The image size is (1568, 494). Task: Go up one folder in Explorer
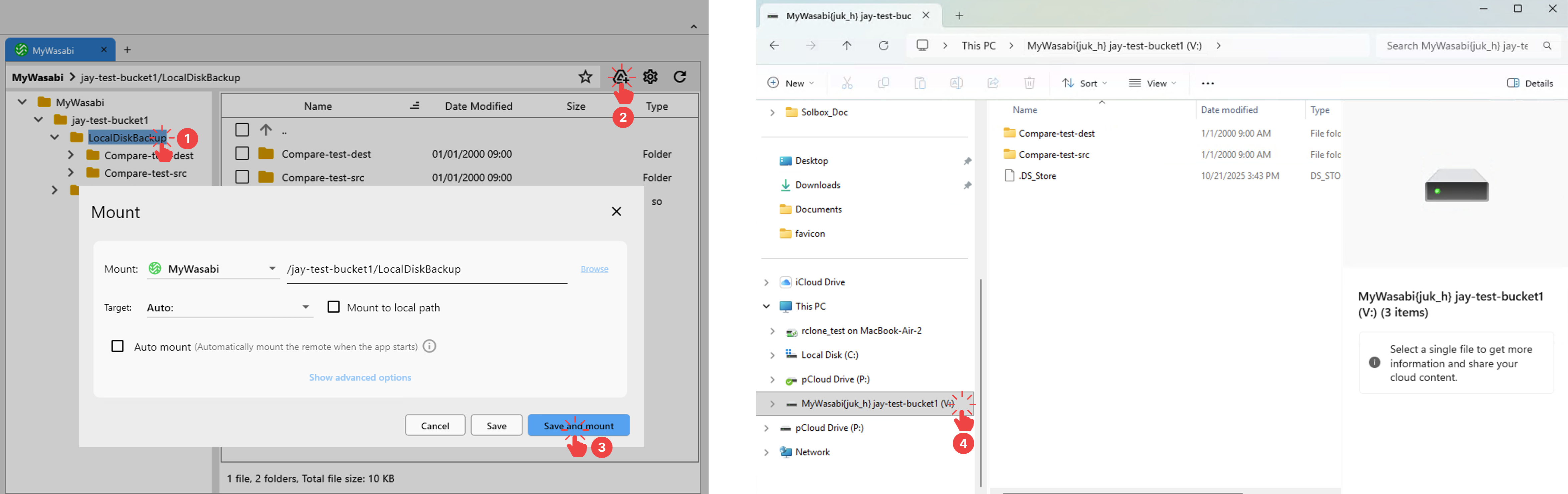tap(847, 46)
